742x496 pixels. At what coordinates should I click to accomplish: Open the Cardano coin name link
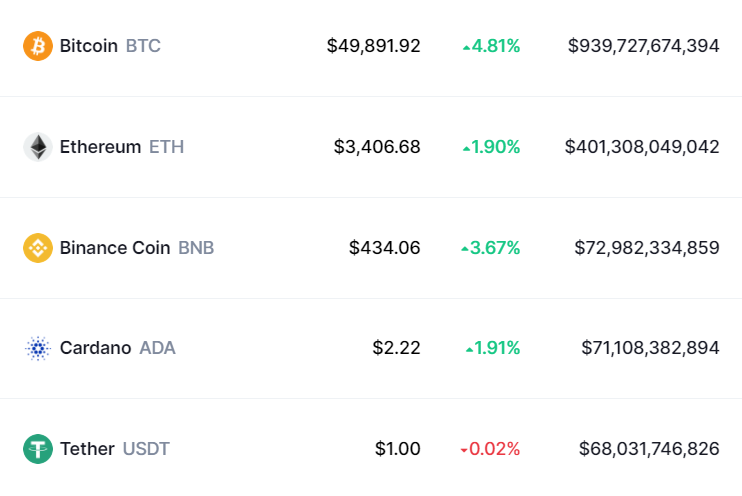point(95,348)
